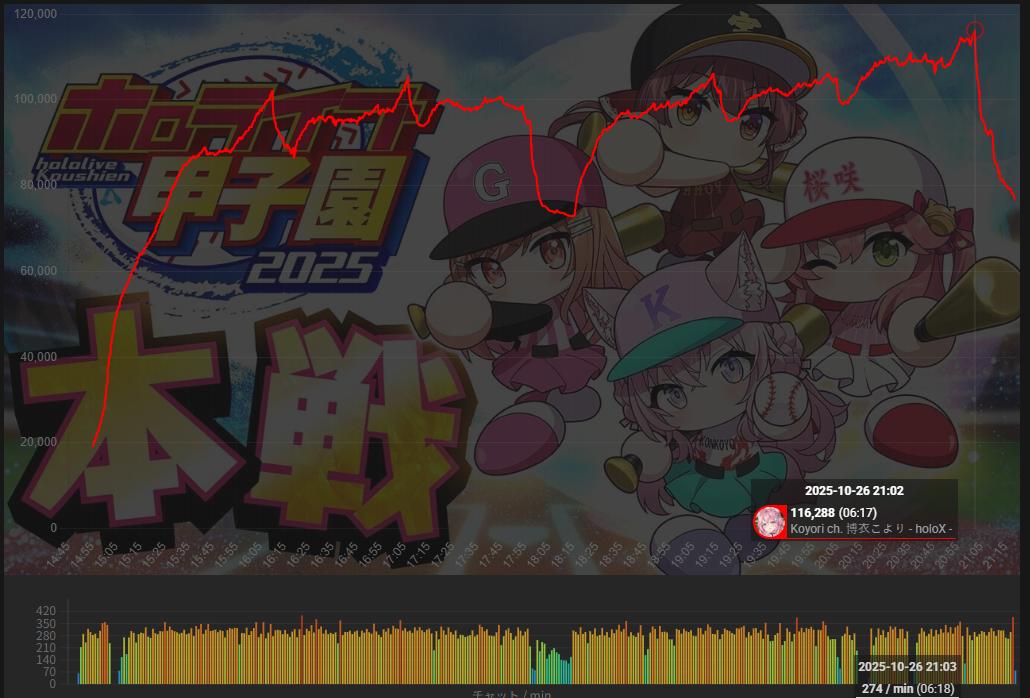Select chat tooltip date '2025-10-26 21:03'
Image resolution: width=1030 pixels, height=698 pixels.
point(907,666)
